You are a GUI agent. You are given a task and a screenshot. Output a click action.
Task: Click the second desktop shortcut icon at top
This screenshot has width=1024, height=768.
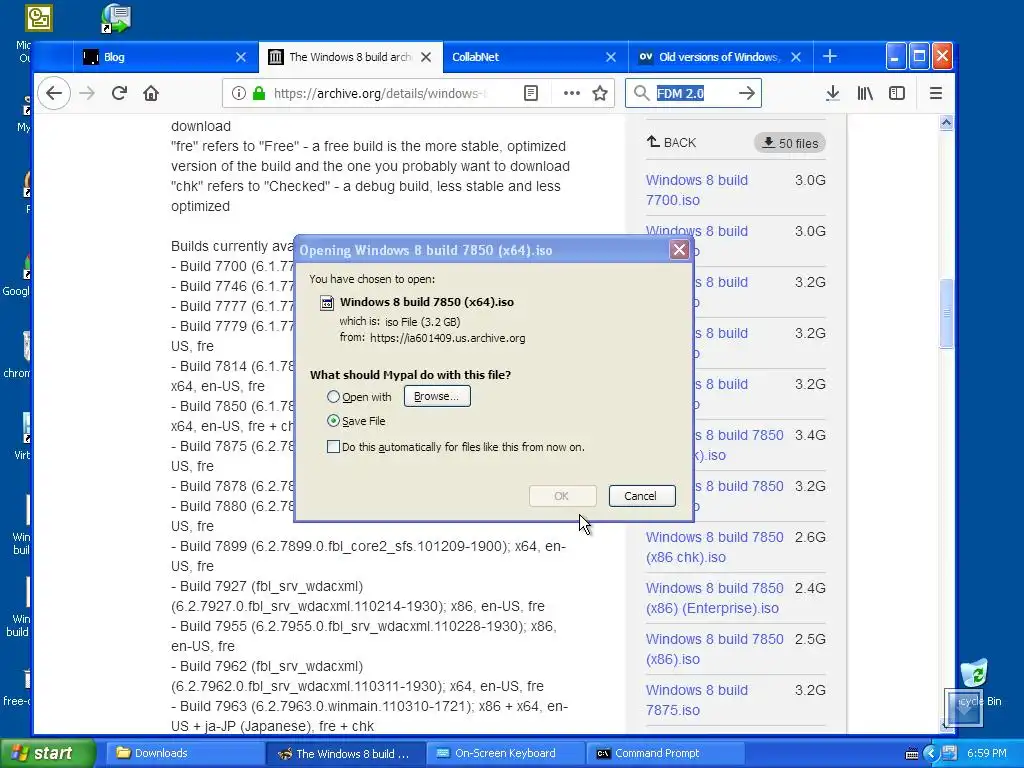[x=116, y=18]
